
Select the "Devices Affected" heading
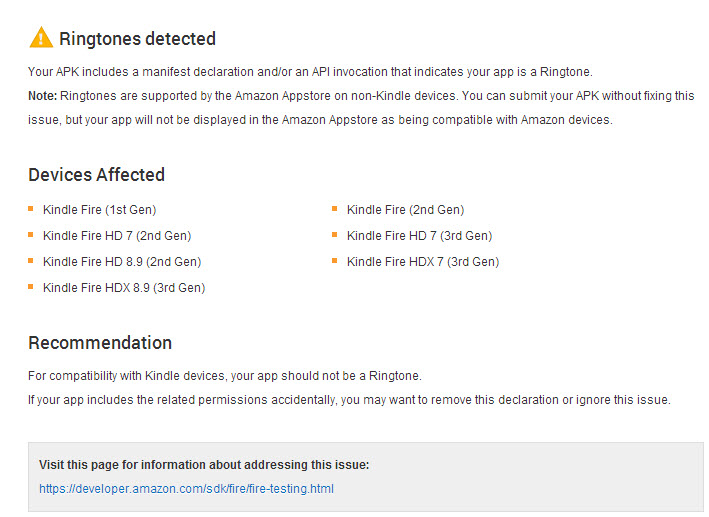click(96, 175)
